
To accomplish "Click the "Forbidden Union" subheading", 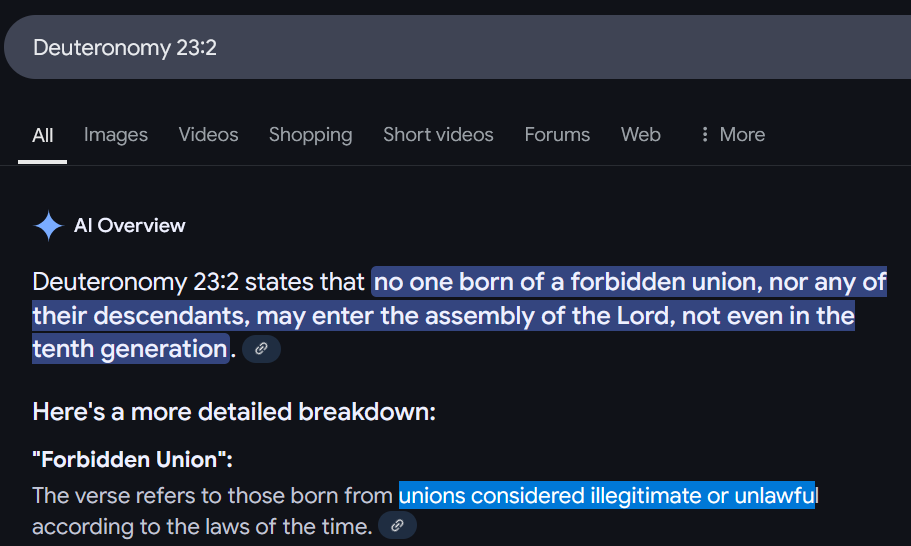I will click(x=132, y=459).
